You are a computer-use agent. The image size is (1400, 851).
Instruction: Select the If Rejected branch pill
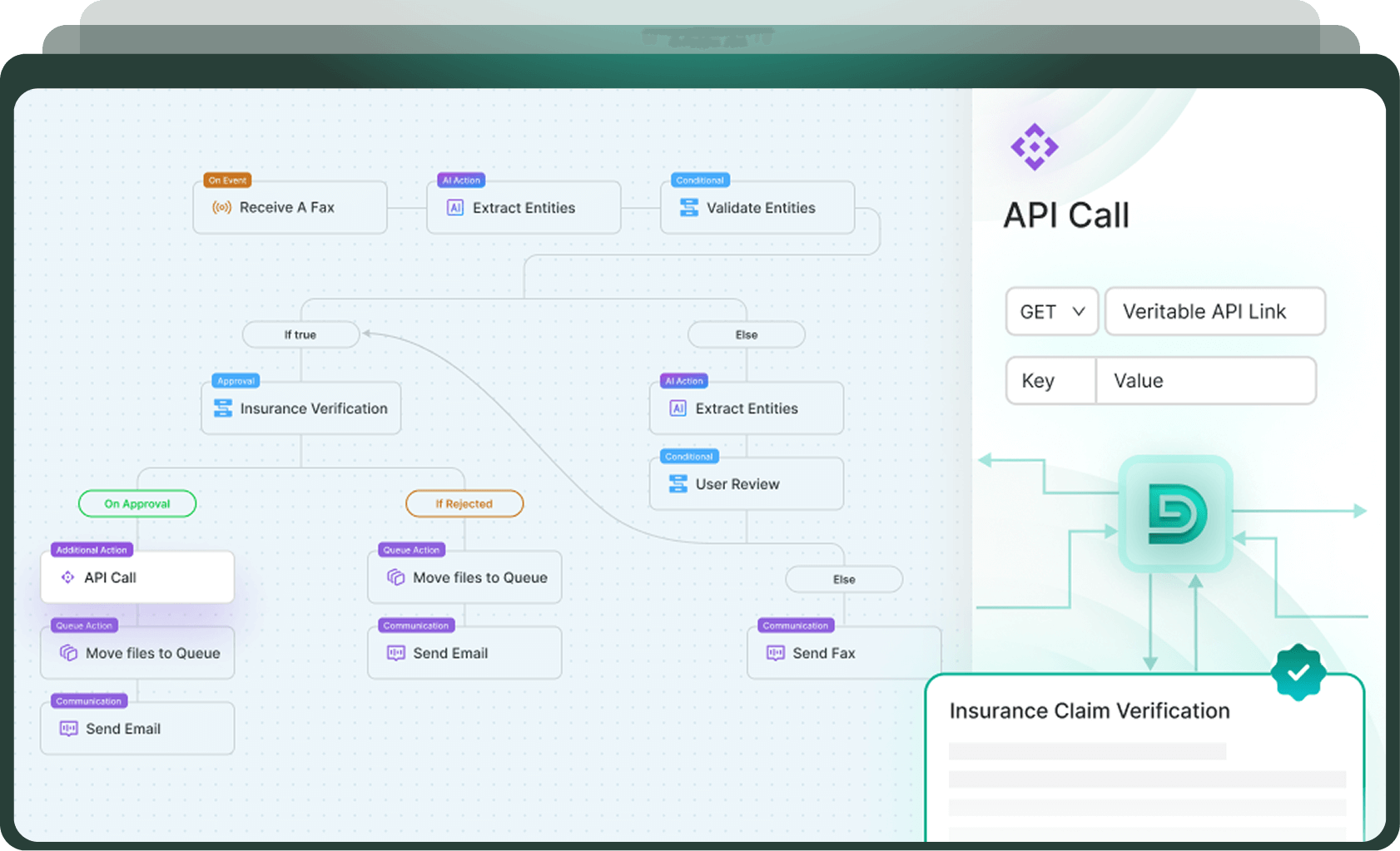464,503
